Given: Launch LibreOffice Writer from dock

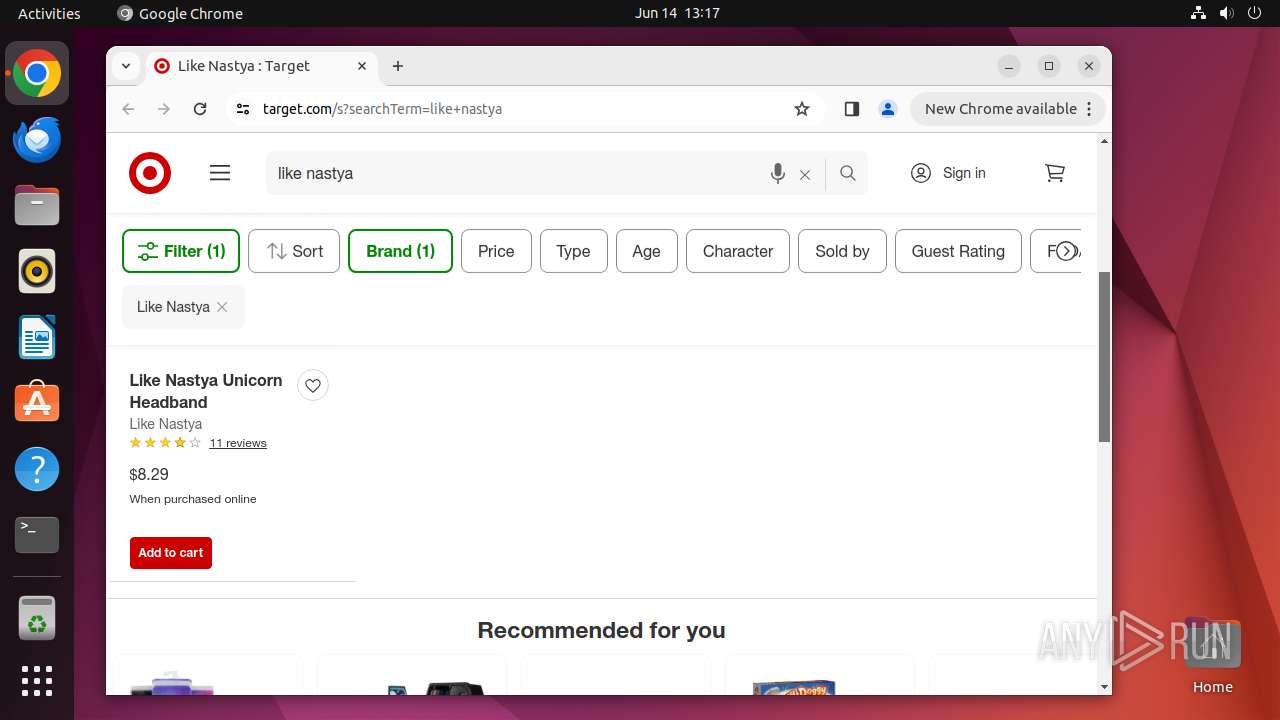Looking at the screenshot, I should point(37,338).
